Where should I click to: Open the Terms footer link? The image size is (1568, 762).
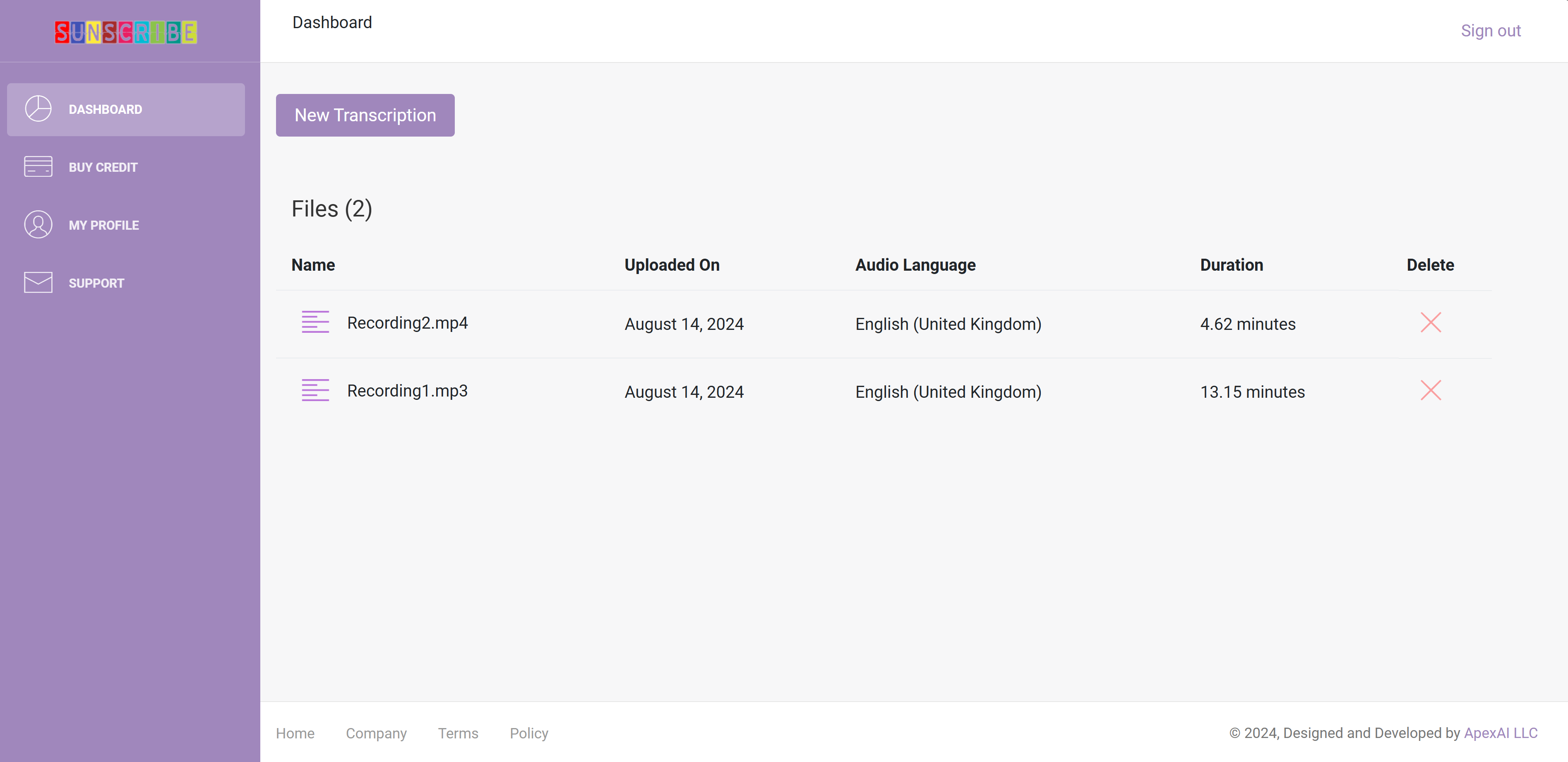coord(458,733)
